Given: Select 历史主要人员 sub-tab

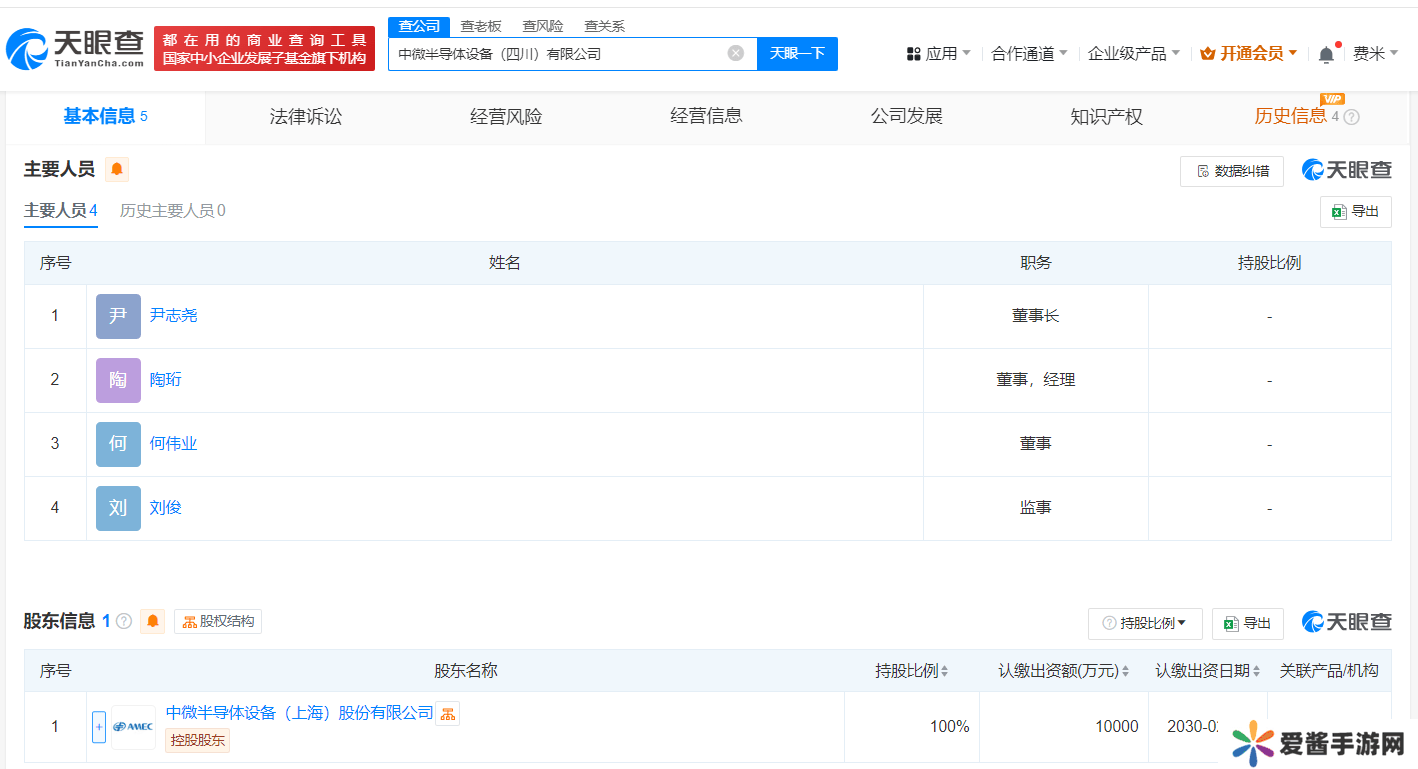Looking at the screenshot, I should [x=172, y=211].
